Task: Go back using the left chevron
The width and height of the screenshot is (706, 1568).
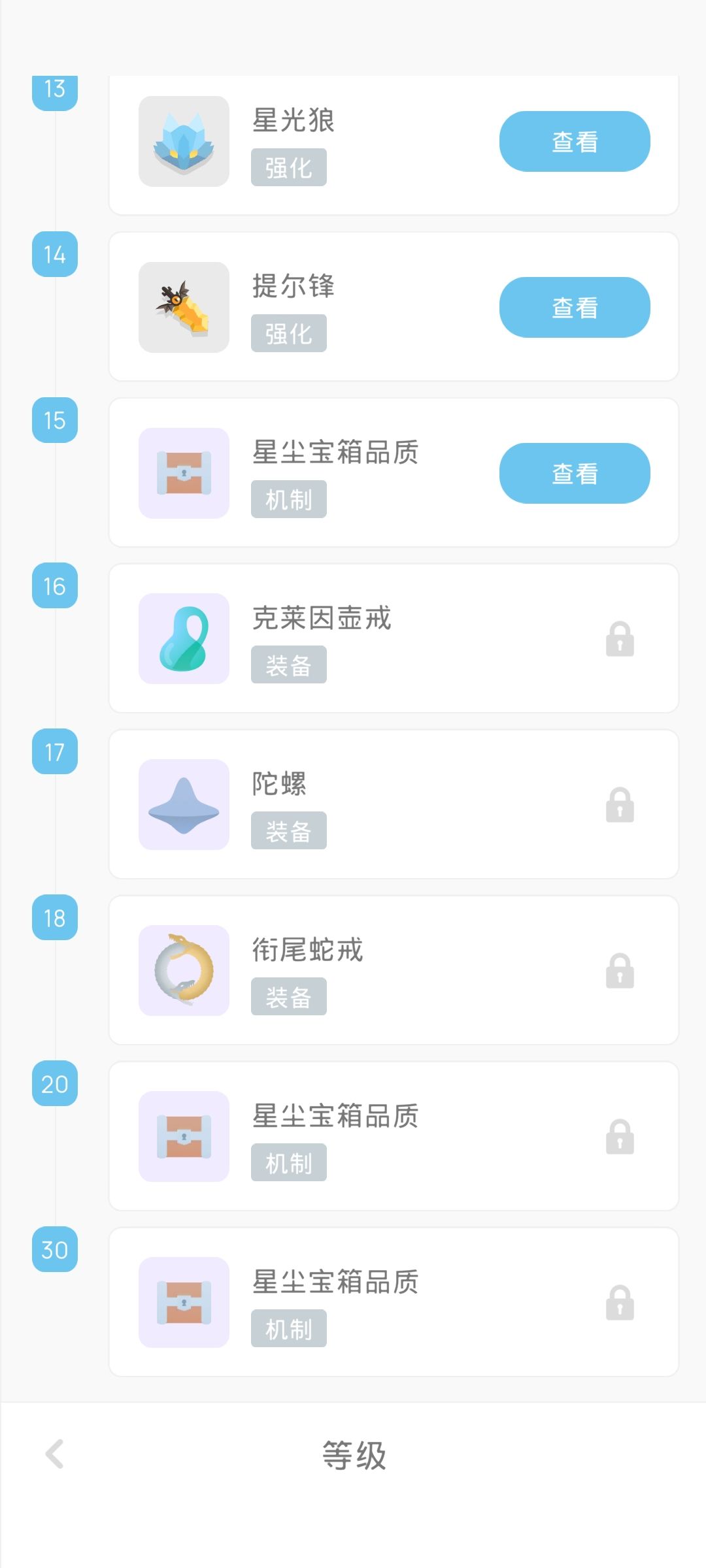Action: [55, 1454]
